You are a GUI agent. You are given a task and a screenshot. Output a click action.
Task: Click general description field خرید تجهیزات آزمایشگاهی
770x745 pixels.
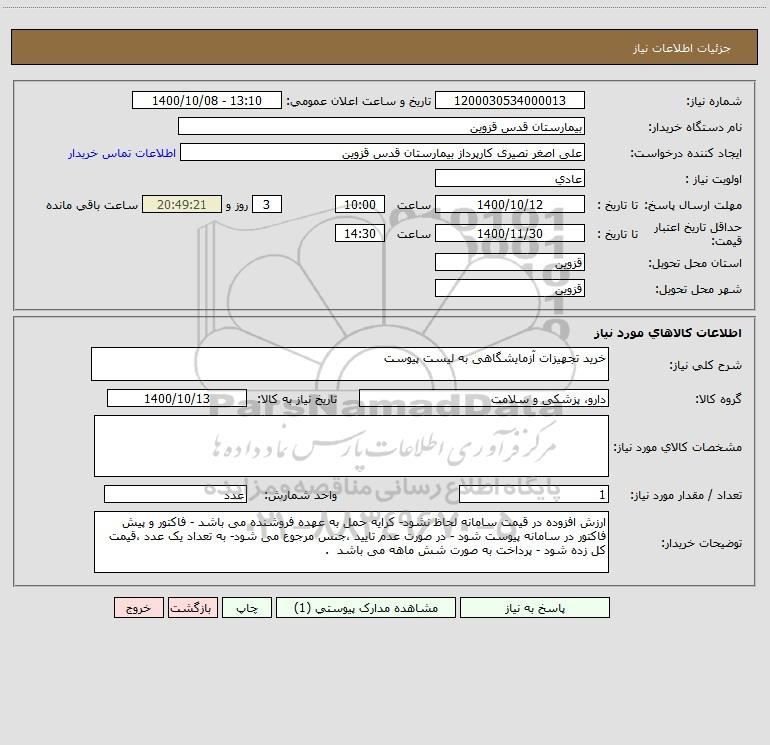[x=350, y=364]
